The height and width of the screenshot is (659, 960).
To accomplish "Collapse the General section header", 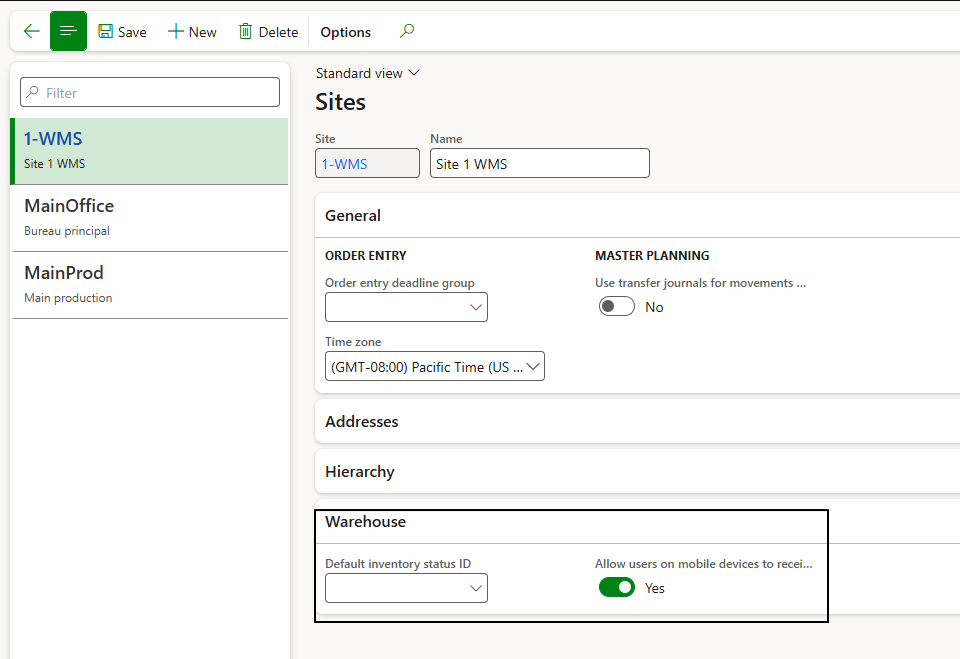I will tap(353, 215).
